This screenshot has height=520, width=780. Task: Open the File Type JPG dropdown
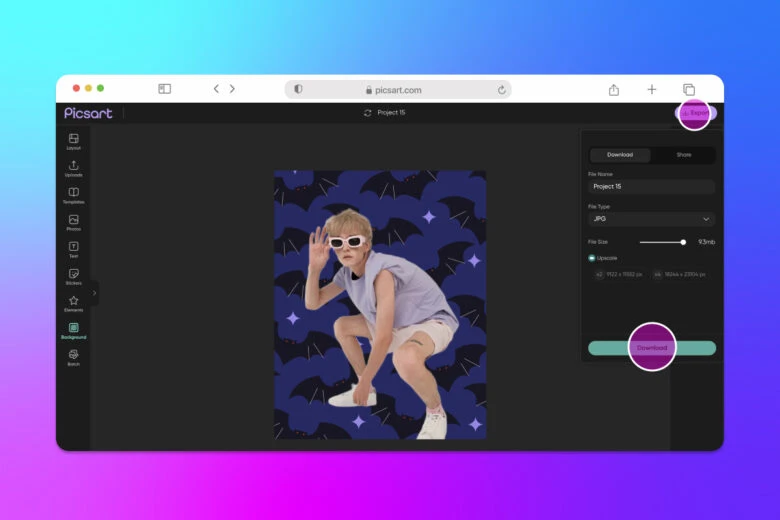click(651, 219)
